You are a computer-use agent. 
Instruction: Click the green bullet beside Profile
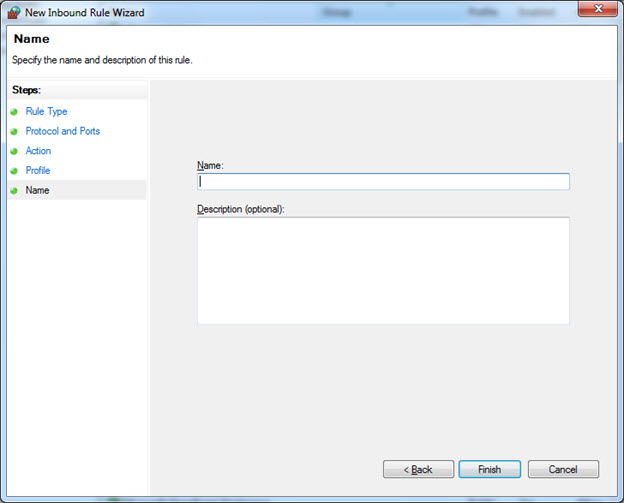[14, 171]
